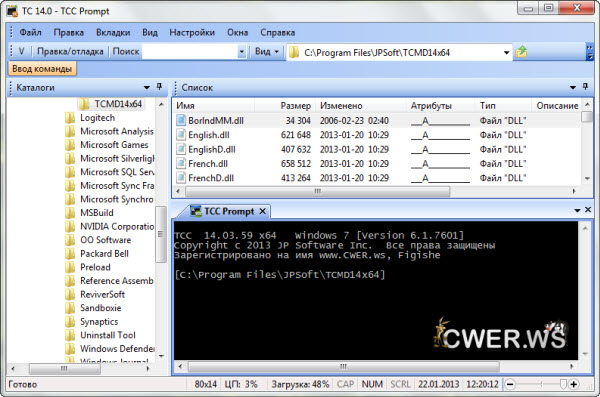Open the Вкладки menu
The width and height of the screenshot is (600, 397).
point(113,33)
